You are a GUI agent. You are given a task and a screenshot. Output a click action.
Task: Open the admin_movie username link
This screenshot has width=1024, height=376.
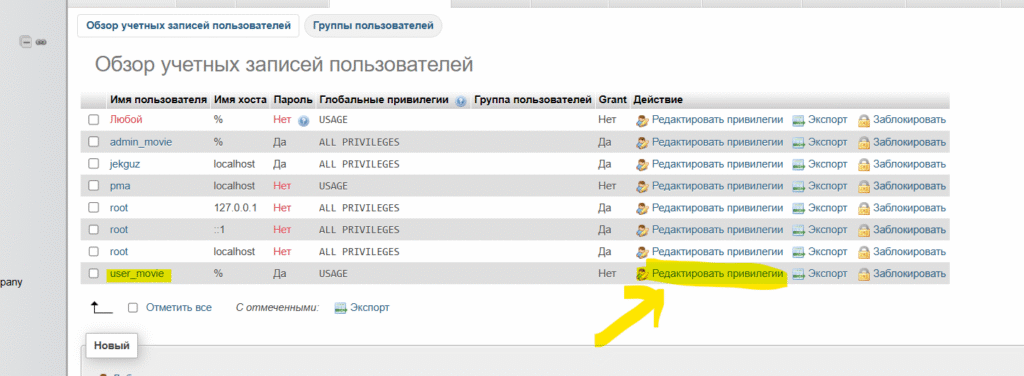pyautogui.click(x=141, y=142)
